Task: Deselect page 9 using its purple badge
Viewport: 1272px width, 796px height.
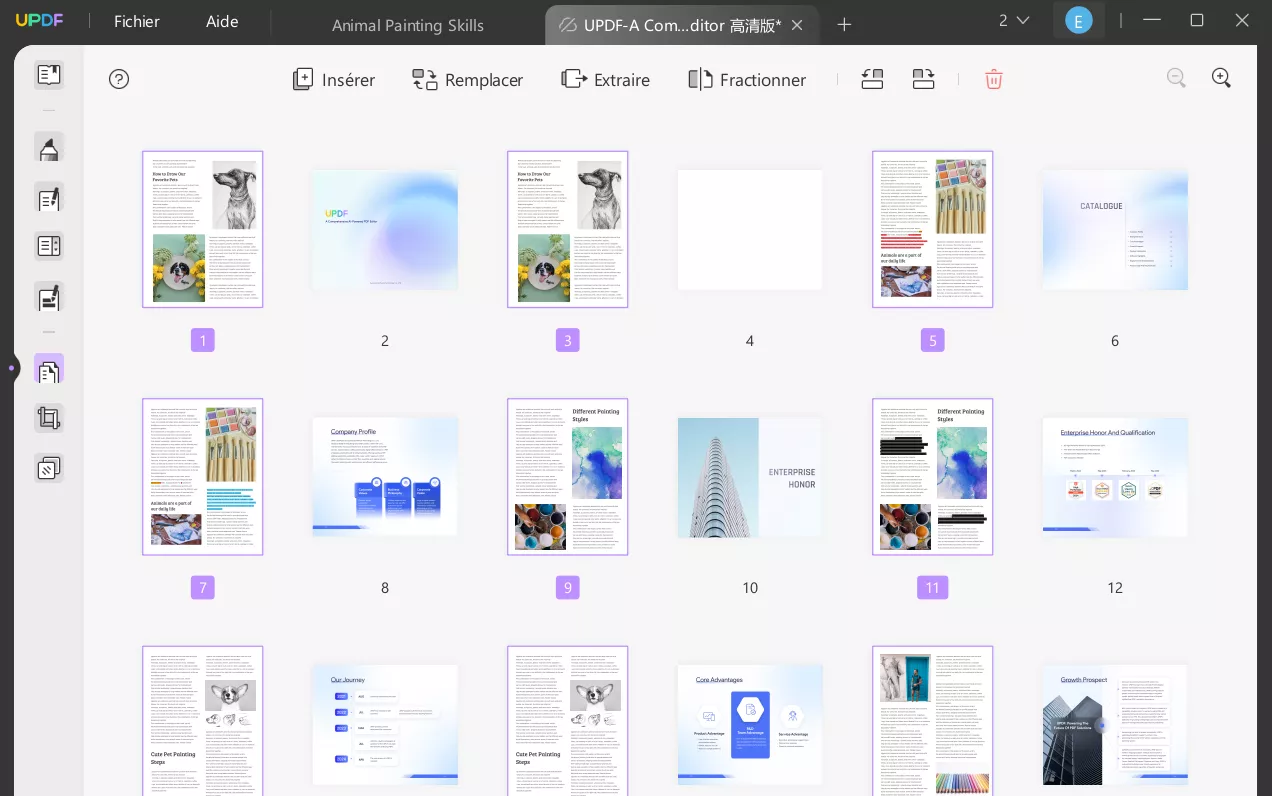Action: [568, 587]
